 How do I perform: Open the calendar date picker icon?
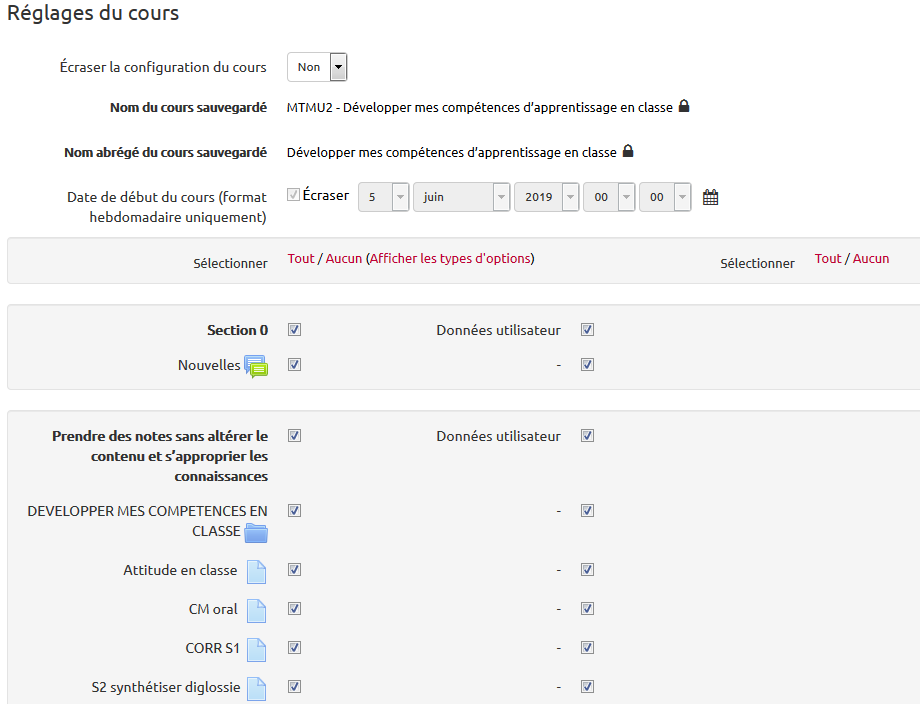pyautogui.click(x=711, y=197)
